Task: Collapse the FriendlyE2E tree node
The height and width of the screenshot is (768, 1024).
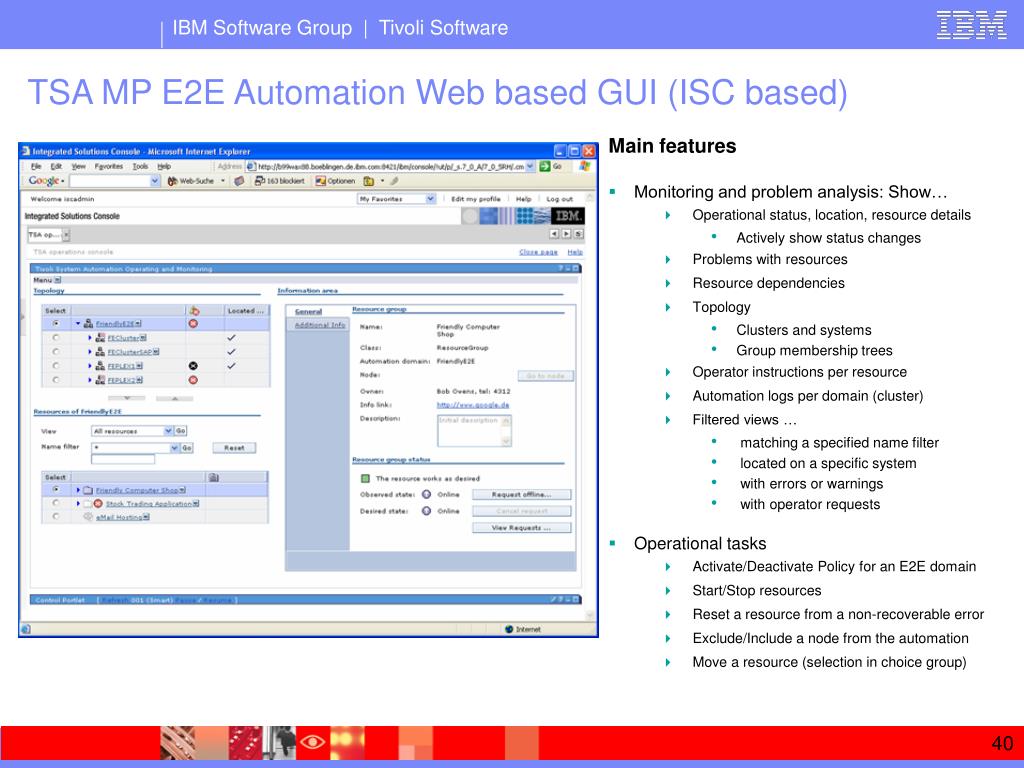Action: click(78, 323)
